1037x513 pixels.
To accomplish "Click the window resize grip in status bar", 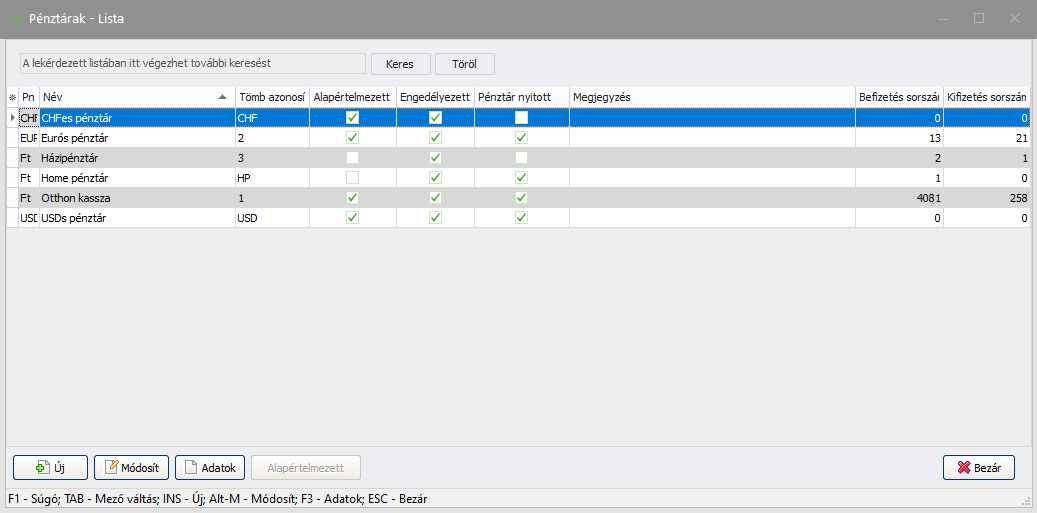I will click(x=1026, y=501).
